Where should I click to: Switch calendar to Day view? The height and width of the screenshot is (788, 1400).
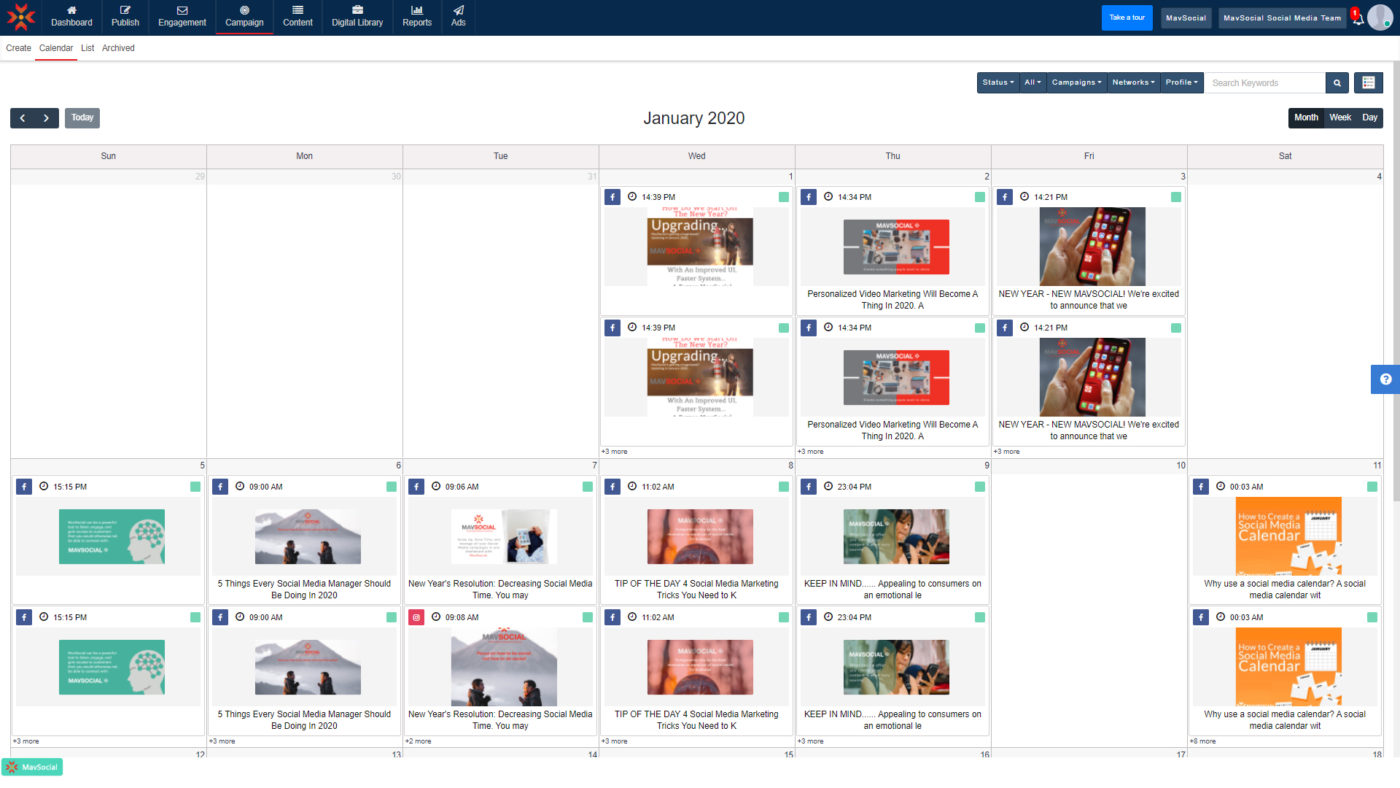coord(1369,118)
